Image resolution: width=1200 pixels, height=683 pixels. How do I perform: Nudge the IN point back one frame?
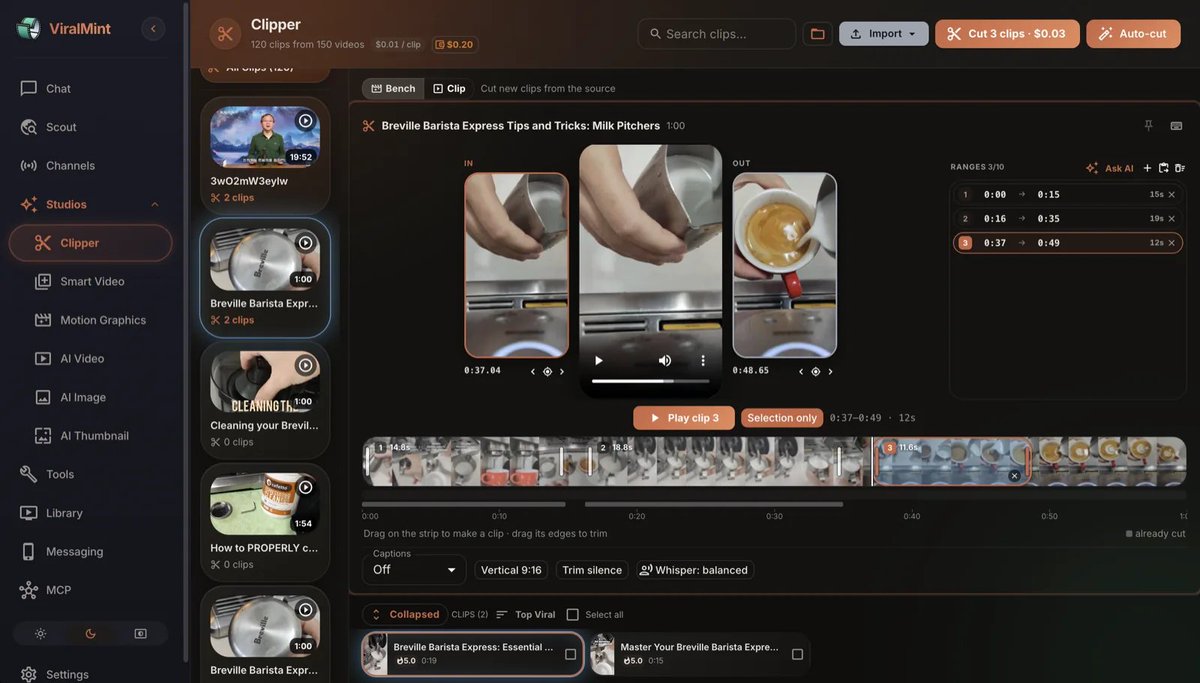coord(532,371)
